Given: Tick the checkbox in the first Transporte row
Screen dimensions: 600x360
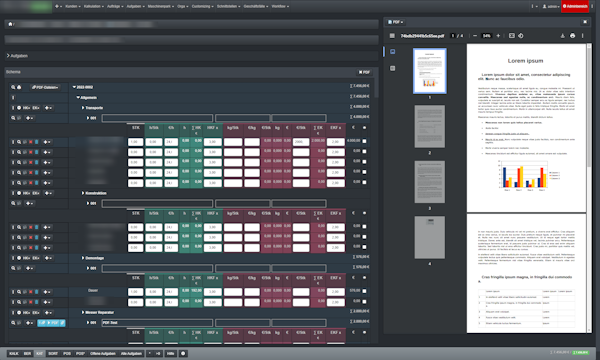Looking at the screenshot, I should pyautogui.click(x=364, y=142).
